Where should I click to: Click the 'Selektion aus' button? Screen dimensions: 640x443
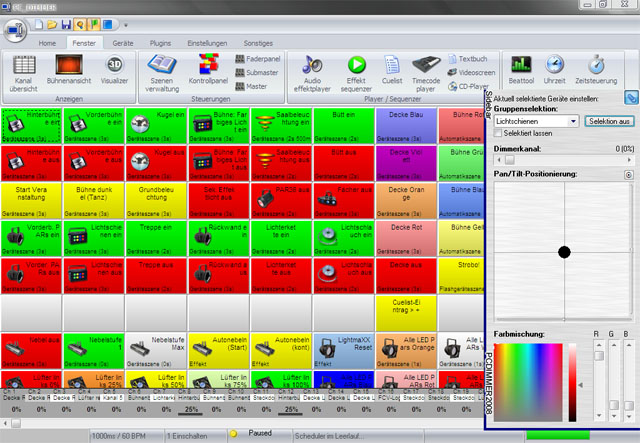[610, 120]
